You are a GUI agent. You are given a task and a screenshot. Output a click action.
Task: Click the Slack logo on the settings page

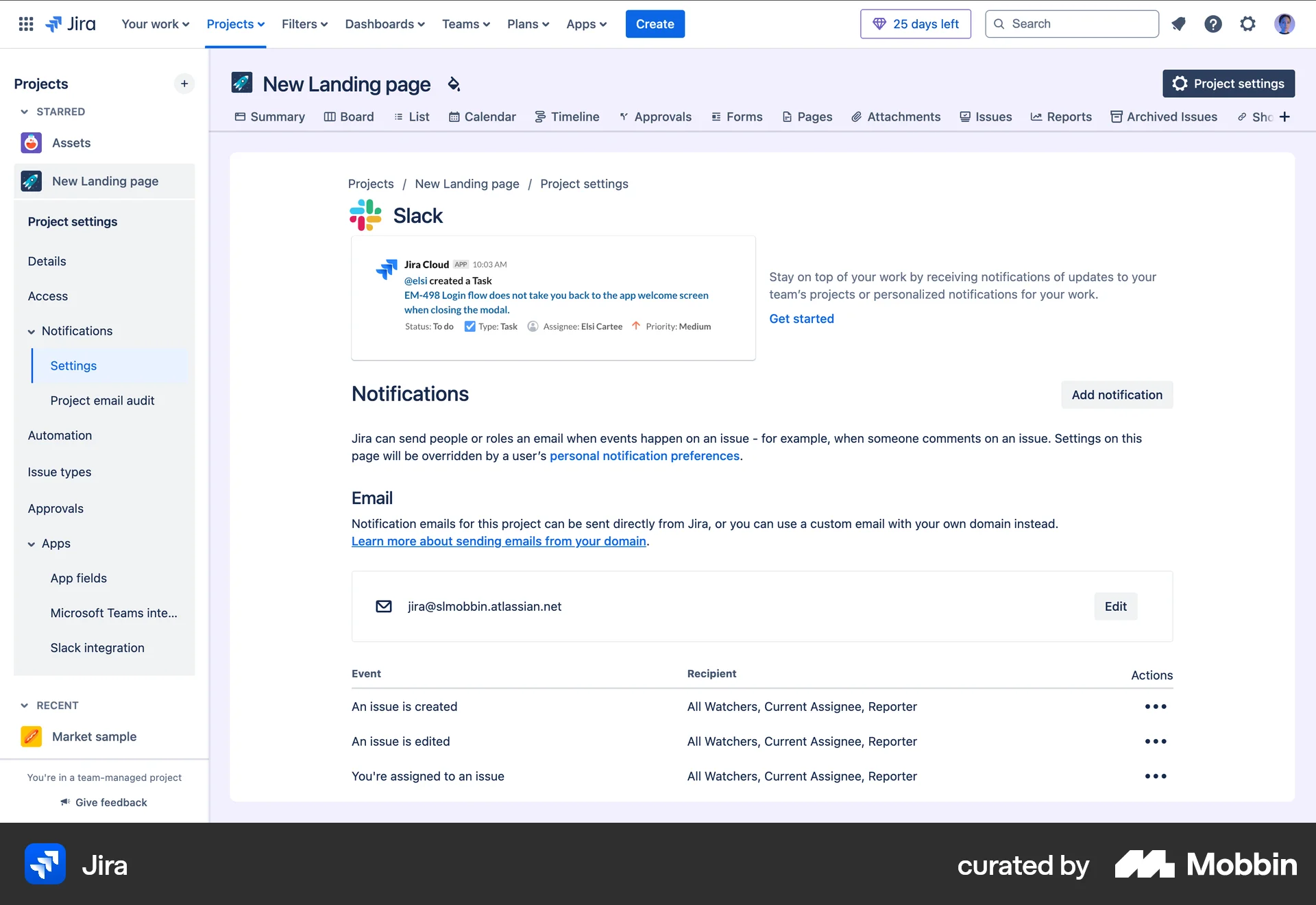(x=365, y=215)
